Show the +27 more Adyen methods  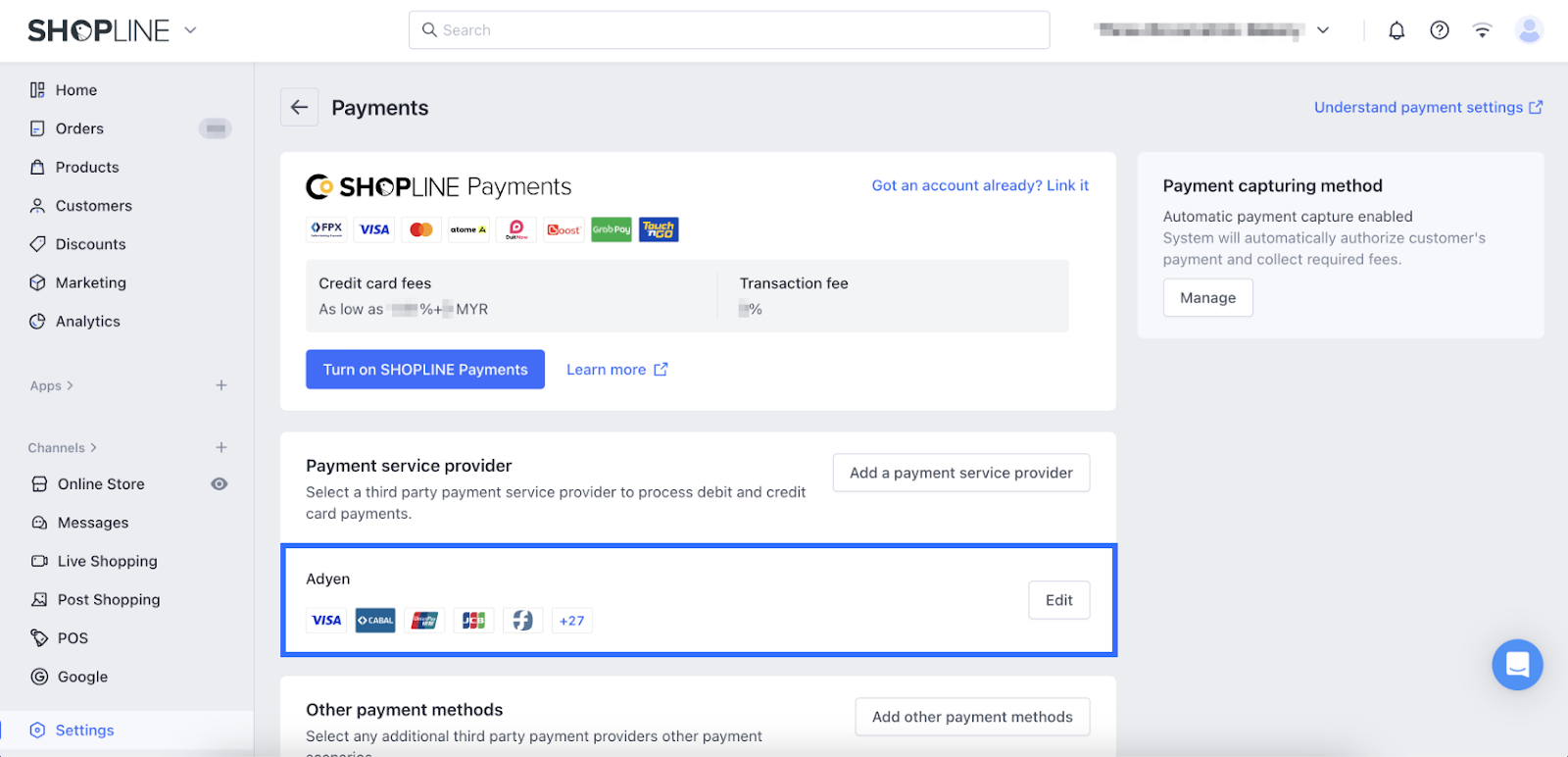point(572,621)
